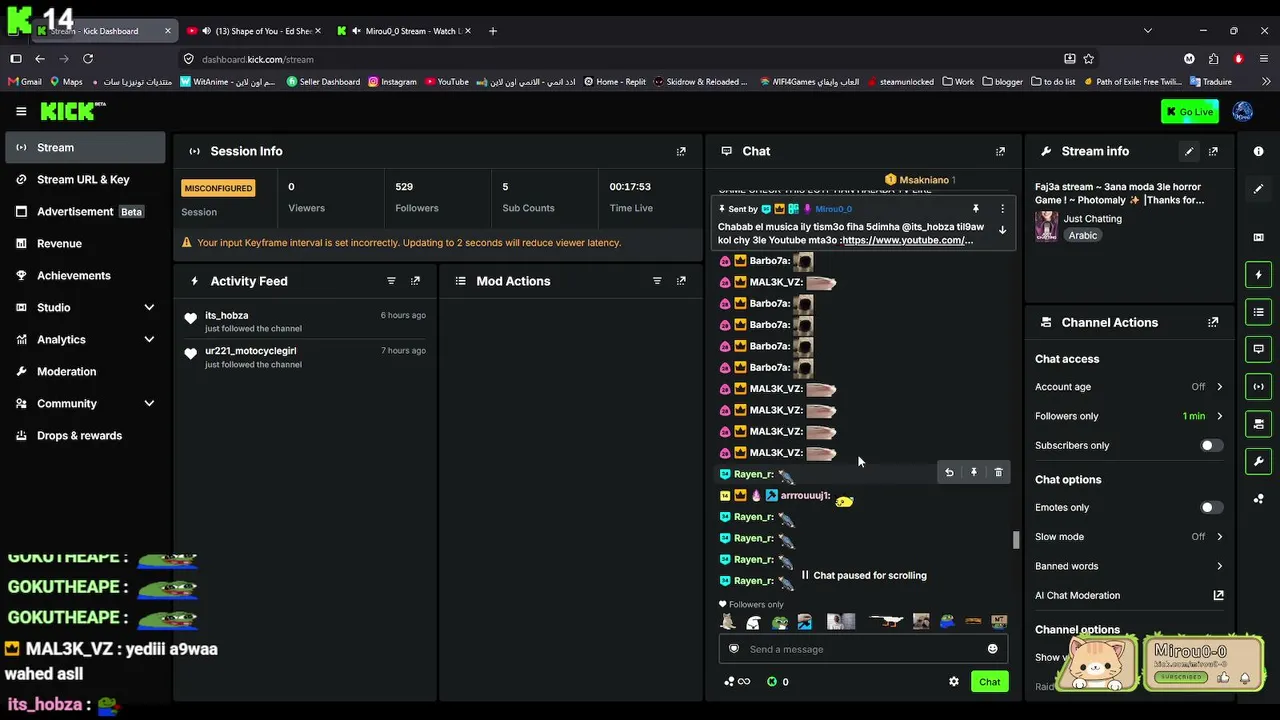The width and height of the screenshot is (1280, 720).
Task: Click the list icon in the right rail
Action: [1259, 312]
